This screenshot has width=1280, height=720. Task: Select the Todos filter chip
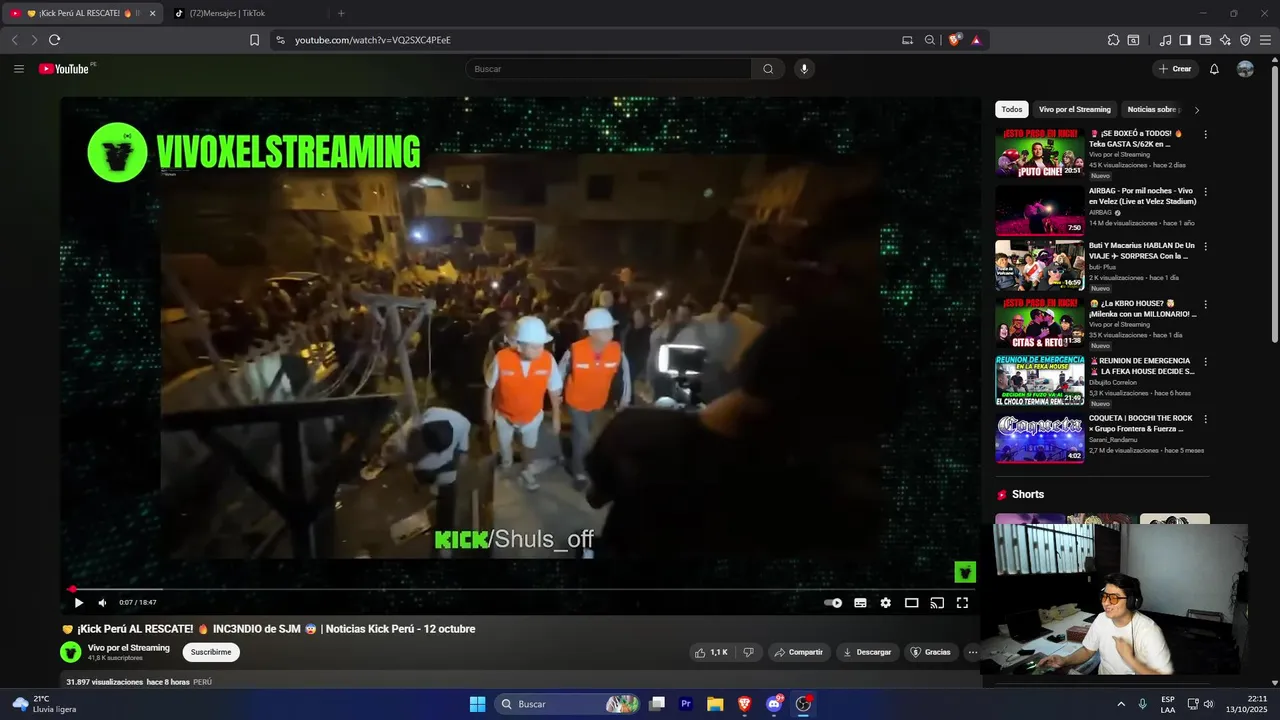point(1012,110)
